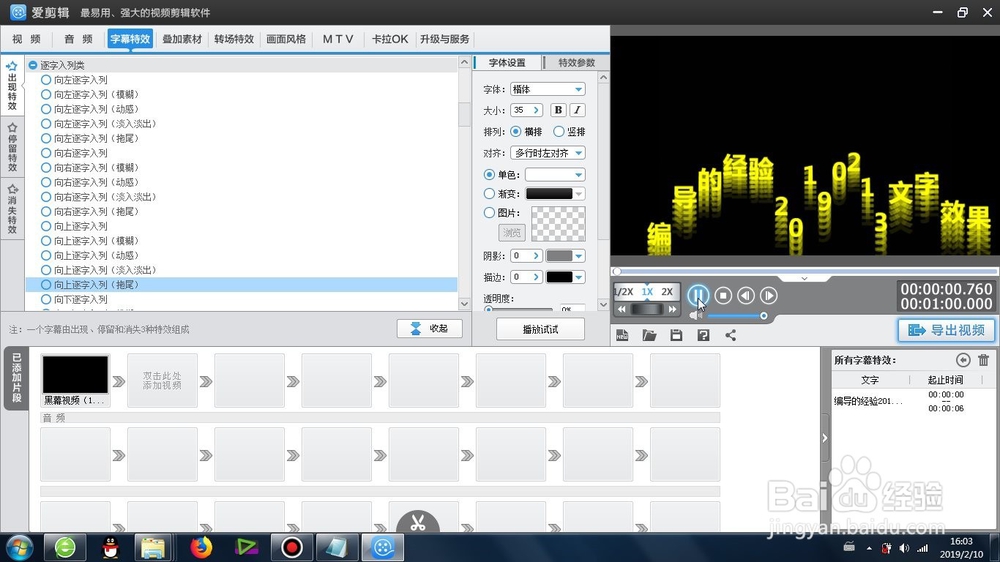
Task: Stop the video preview
Action: click(x=723, y=295)
